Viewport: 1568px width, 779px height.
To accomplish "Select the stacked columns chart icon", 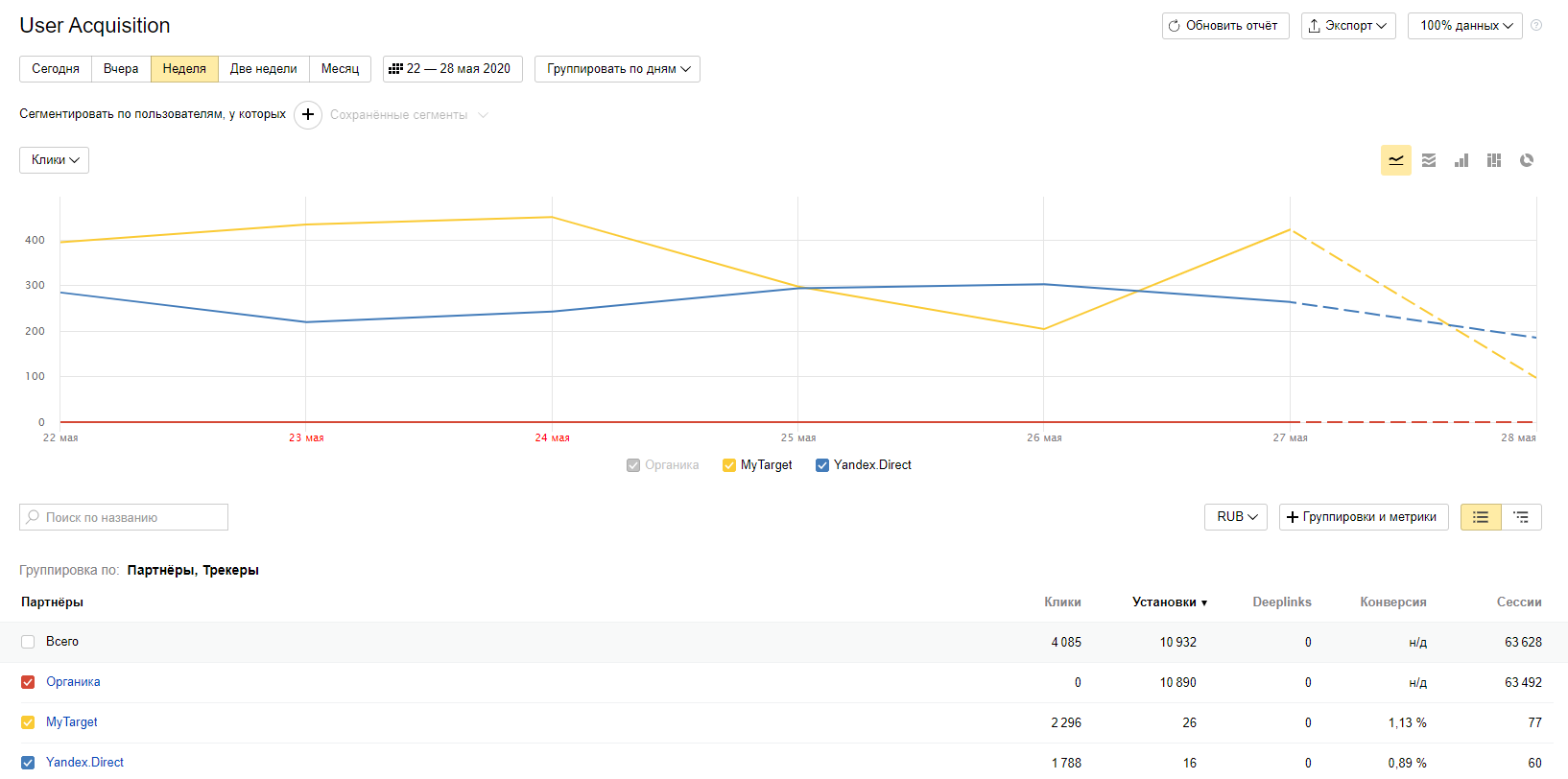I will coord(1494,160).
